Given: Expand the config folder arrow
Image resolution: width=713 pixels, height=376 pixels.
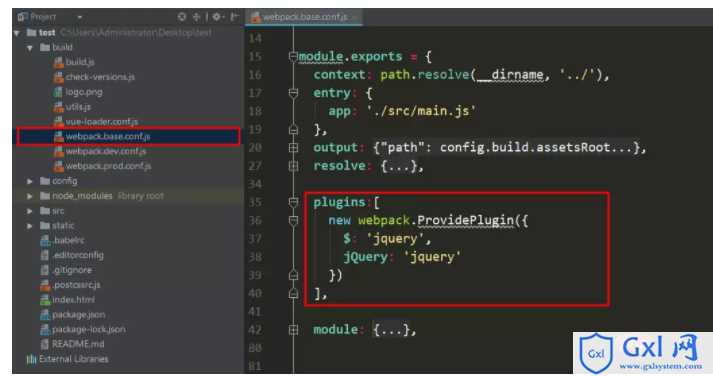Looking at the screenshot, I should coord(30,181).
